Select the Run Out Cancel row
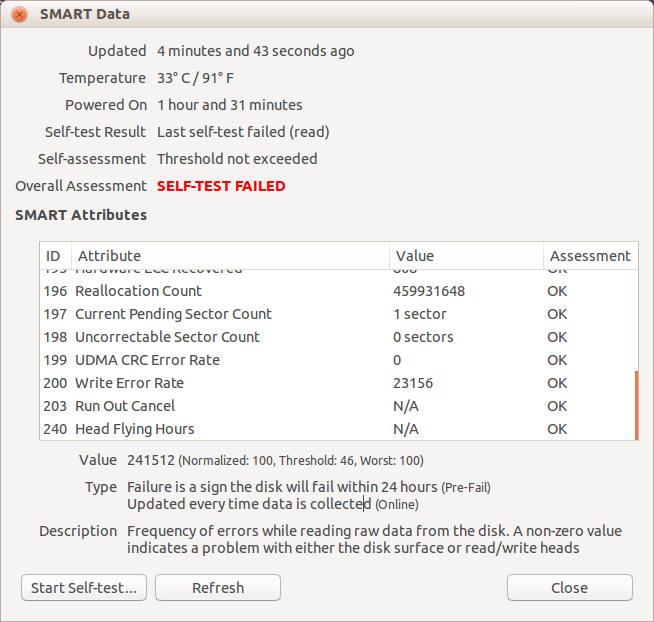 [125, 406]
